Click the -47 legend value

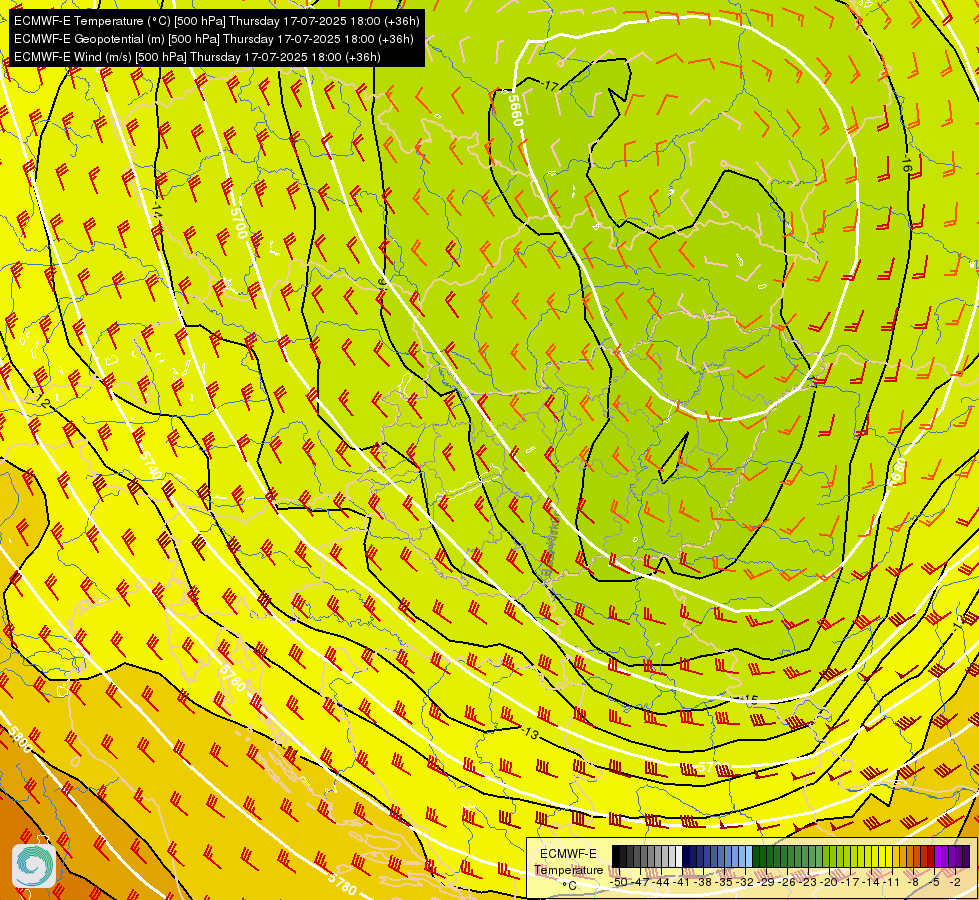point(640,882)
